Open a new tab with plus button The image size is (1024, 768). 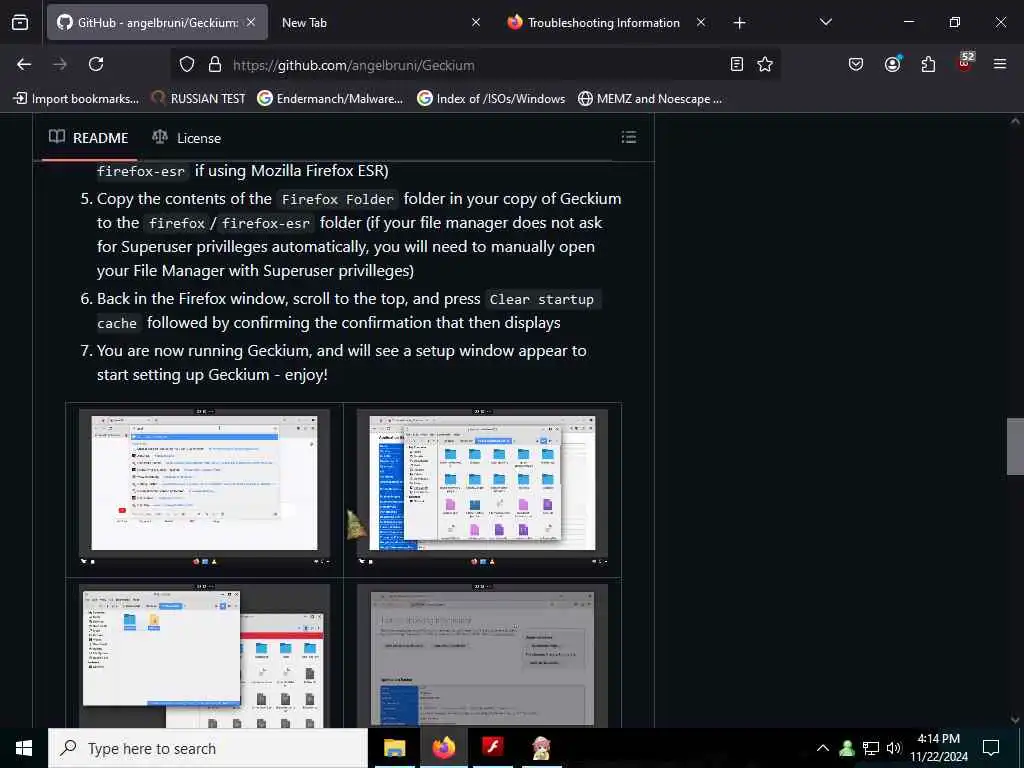[x=739, y=23]
